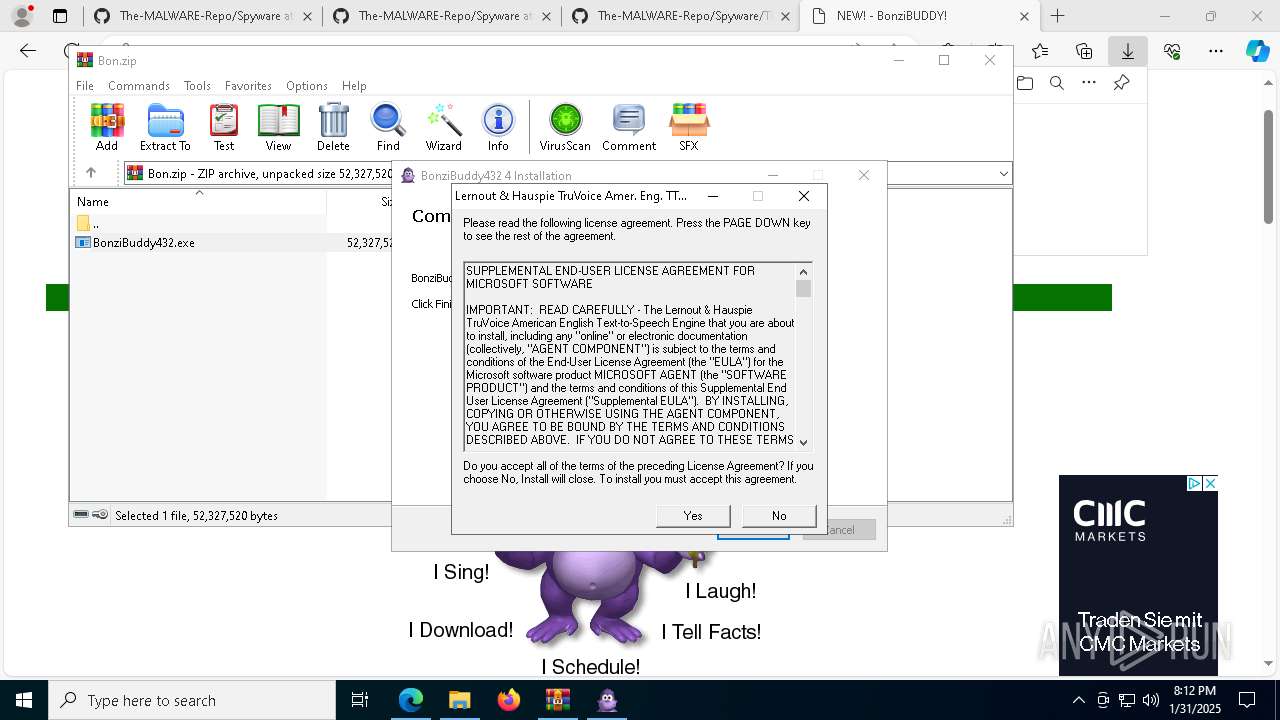This screenshot has height=720, width=1280.
Task: Close the Lernout & Hauspie license dialog
Action: point(803,196)
